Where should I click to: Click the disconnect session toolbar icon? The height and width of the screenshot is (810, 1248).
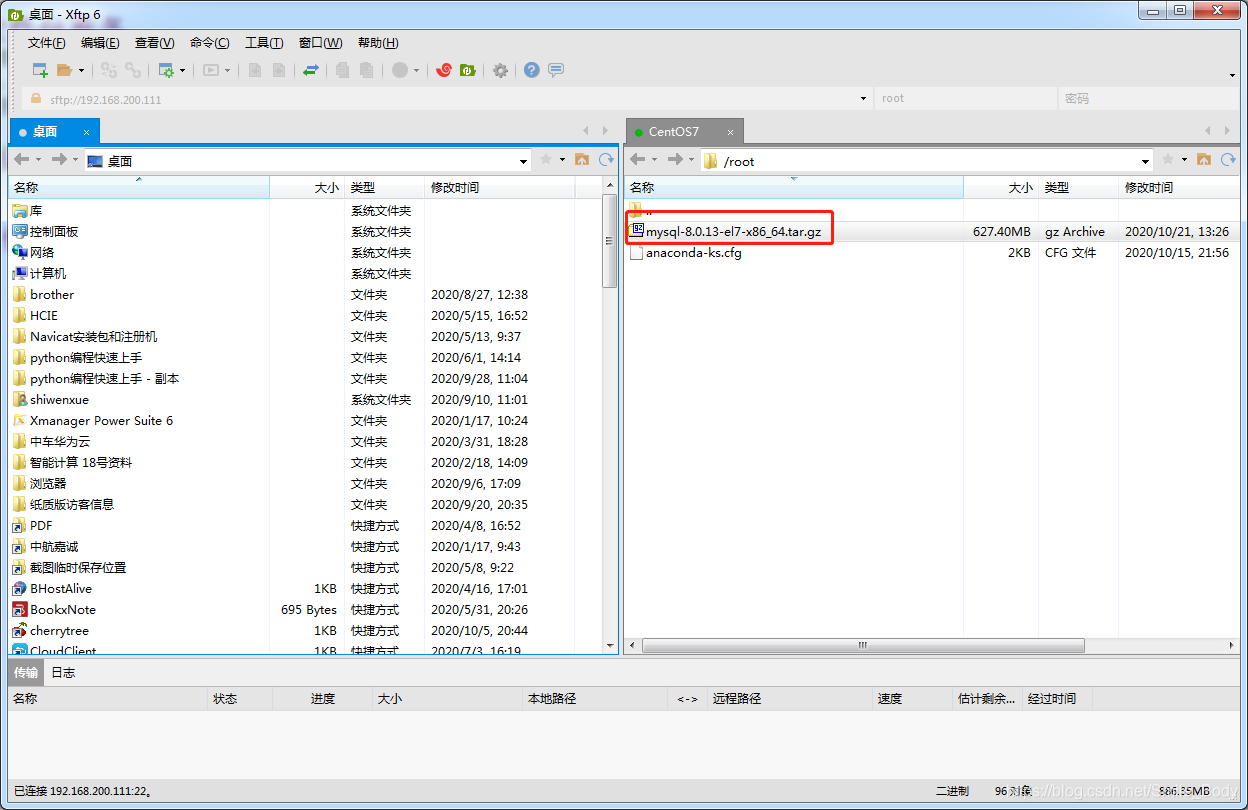109,70
